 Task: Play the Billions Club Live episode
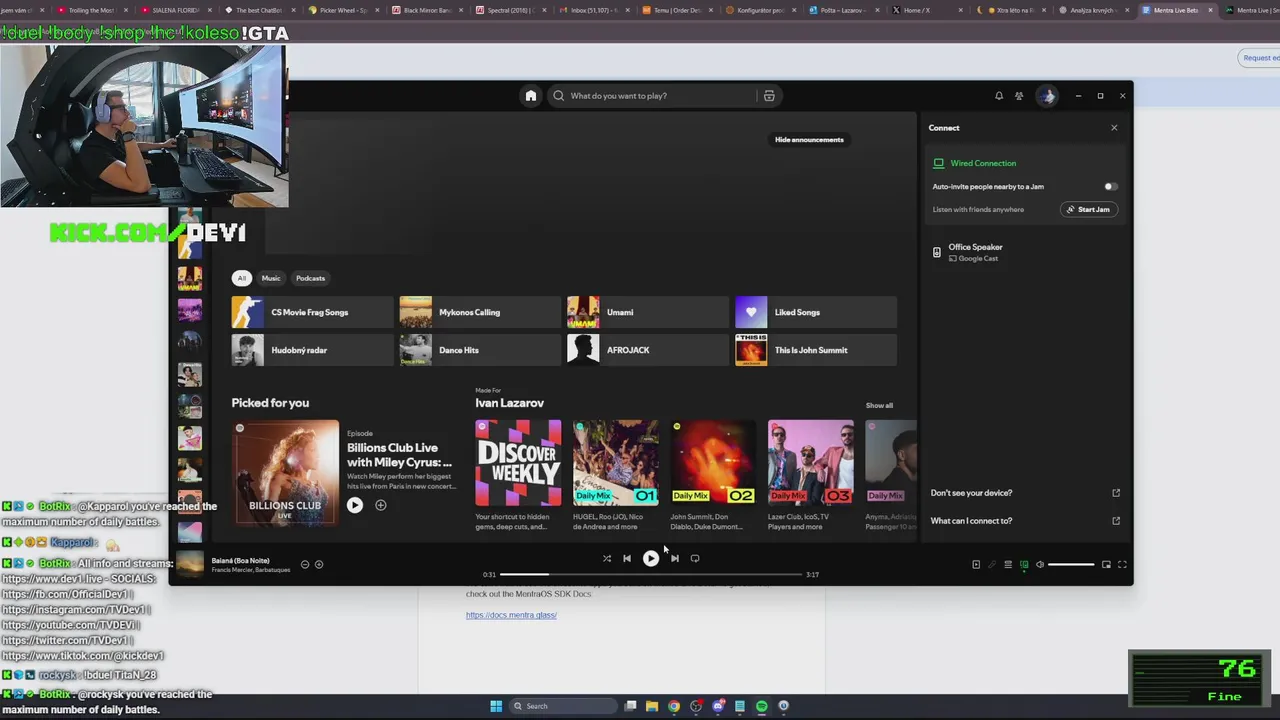(355, 505)
